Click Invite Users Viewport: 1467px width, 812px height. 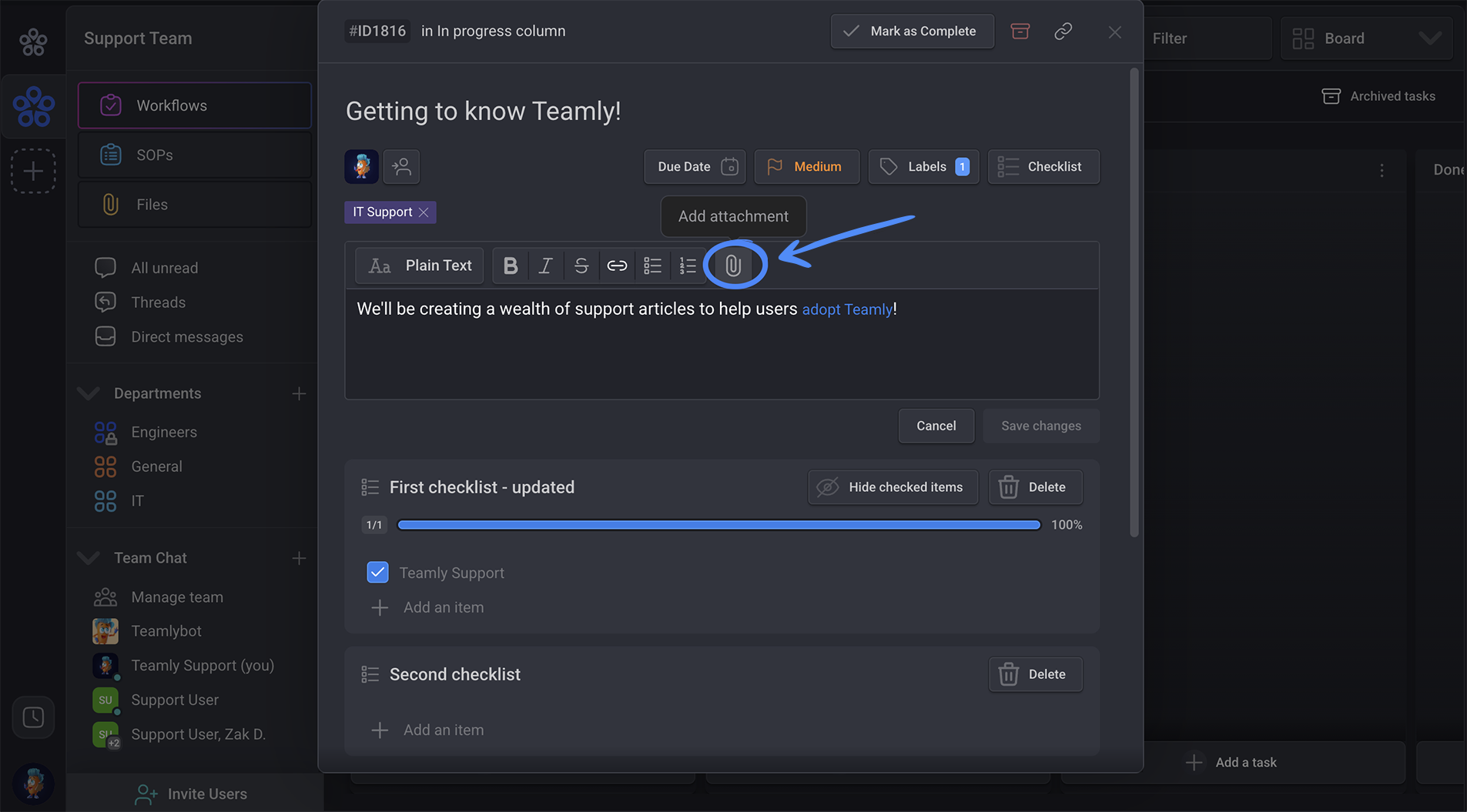[191, 794]
